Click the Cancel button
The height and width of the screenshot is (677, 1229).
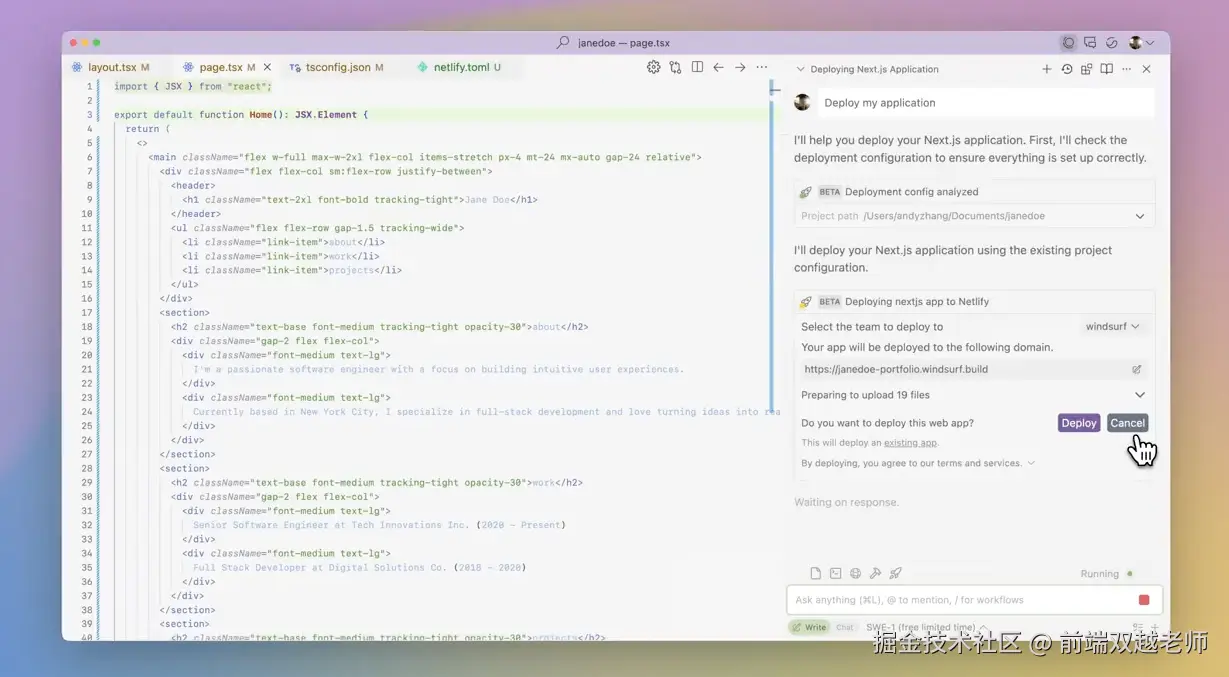click(x=1127, y=423)
